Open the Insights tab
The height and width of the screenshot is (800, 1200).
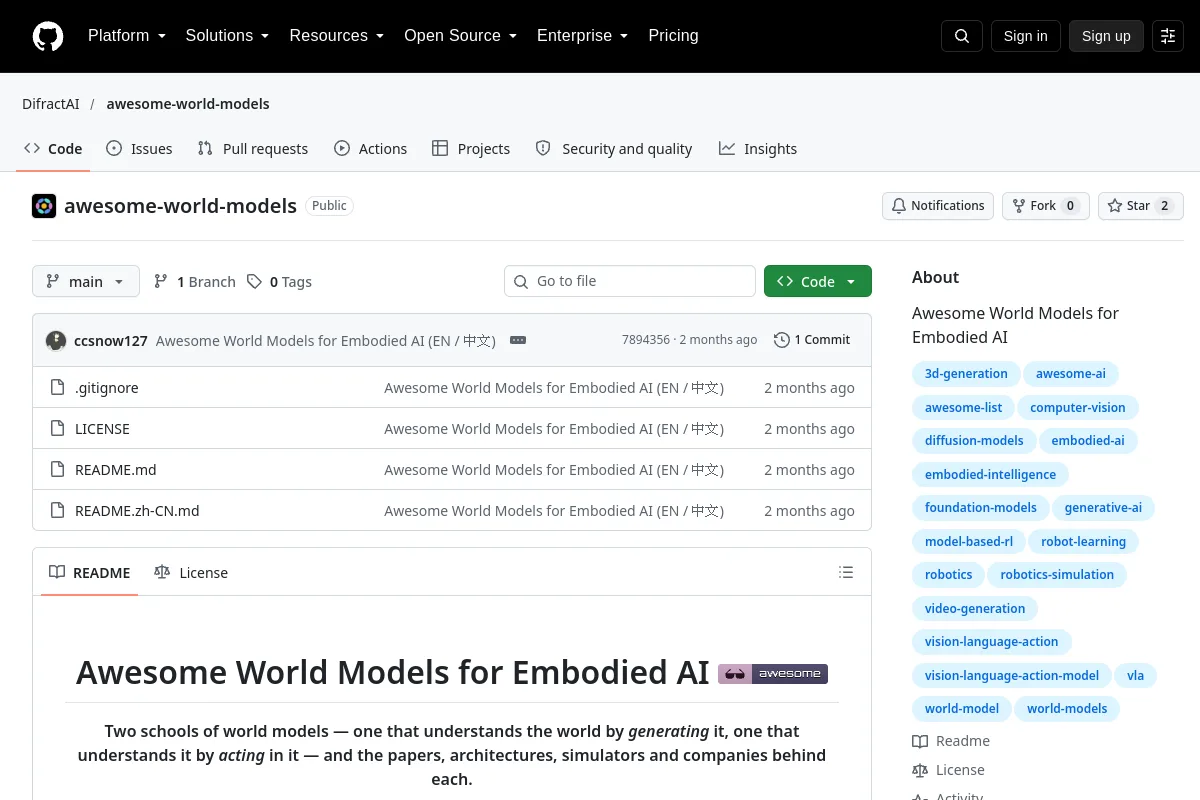tap(758, 149)
